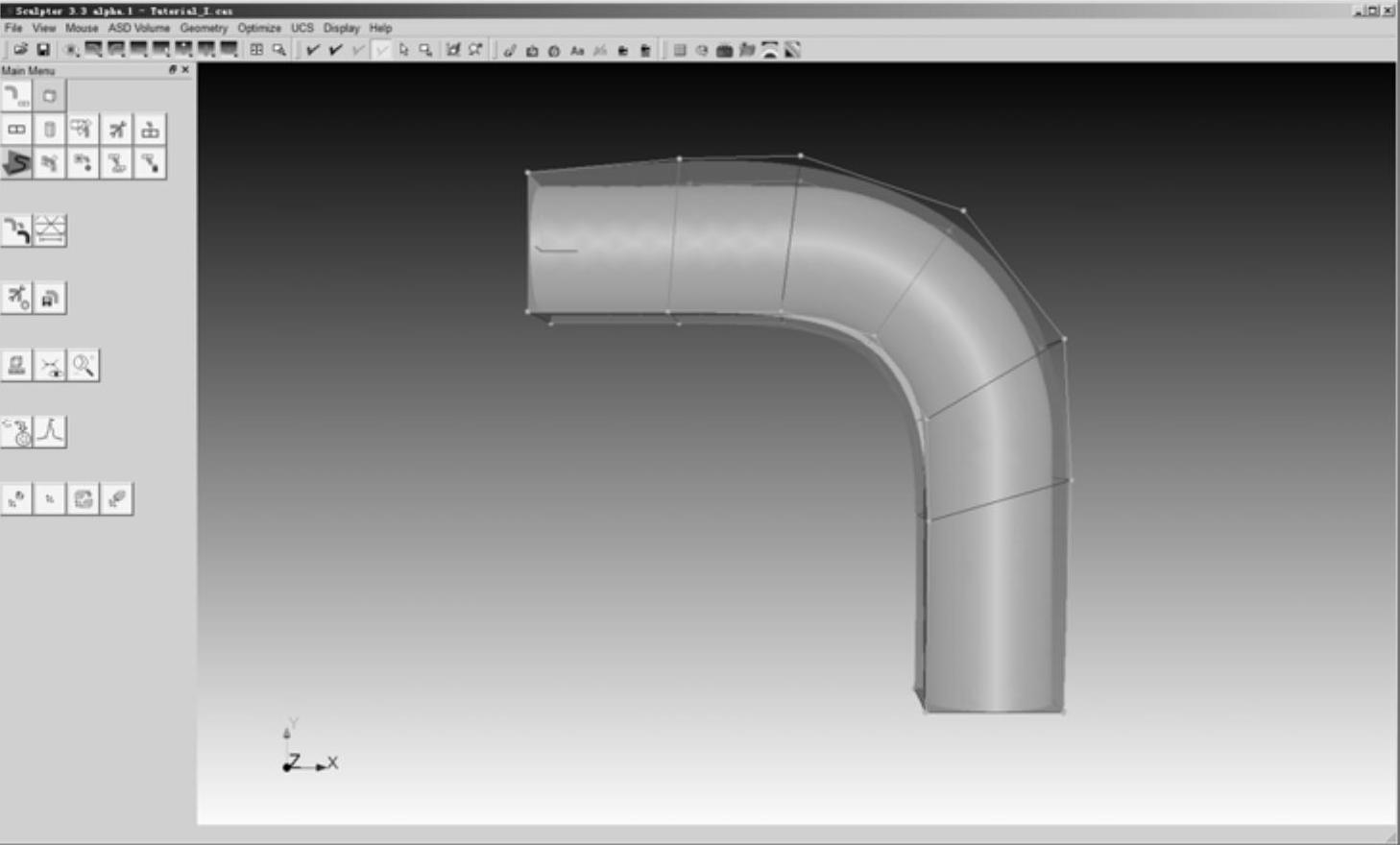Open the Display menu
The height and width of the screenshot is (845, 1400).
341,28
